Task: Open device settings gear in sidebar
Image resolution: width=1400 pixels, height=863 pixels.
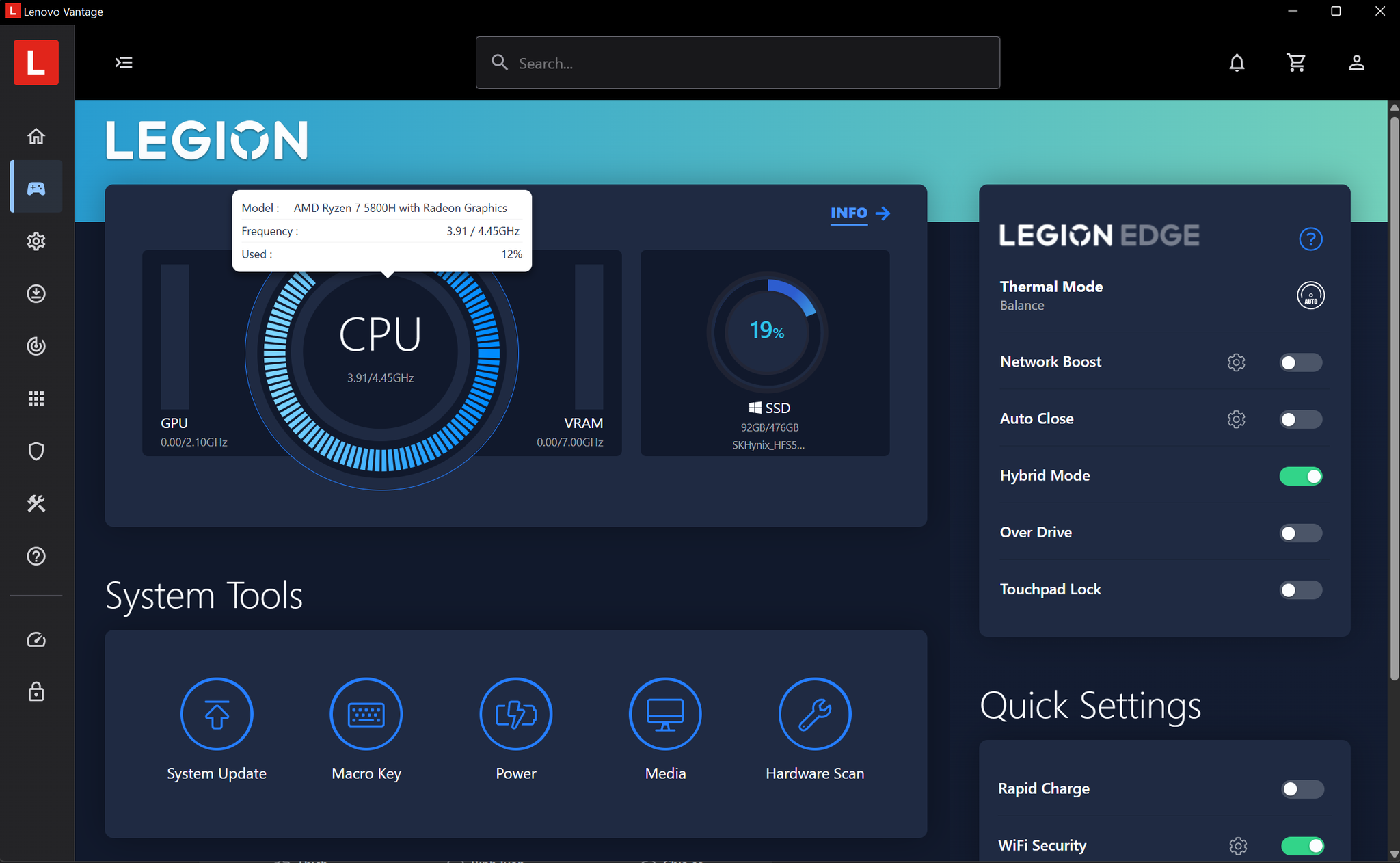Action: [36, 241]
